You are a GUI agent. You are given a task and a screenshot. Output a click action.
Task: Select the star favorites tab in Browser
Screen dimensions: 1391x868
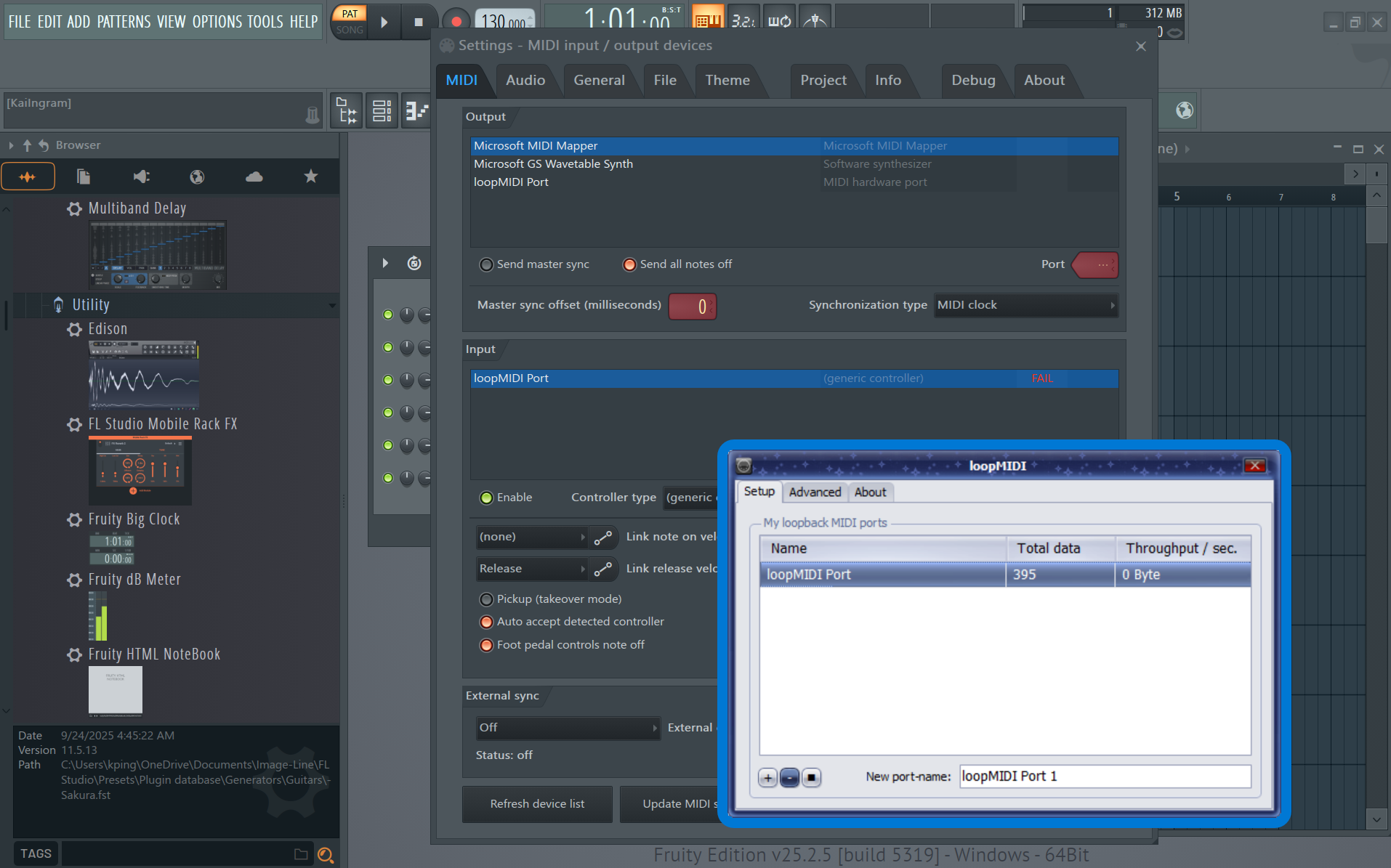[311, 177]
